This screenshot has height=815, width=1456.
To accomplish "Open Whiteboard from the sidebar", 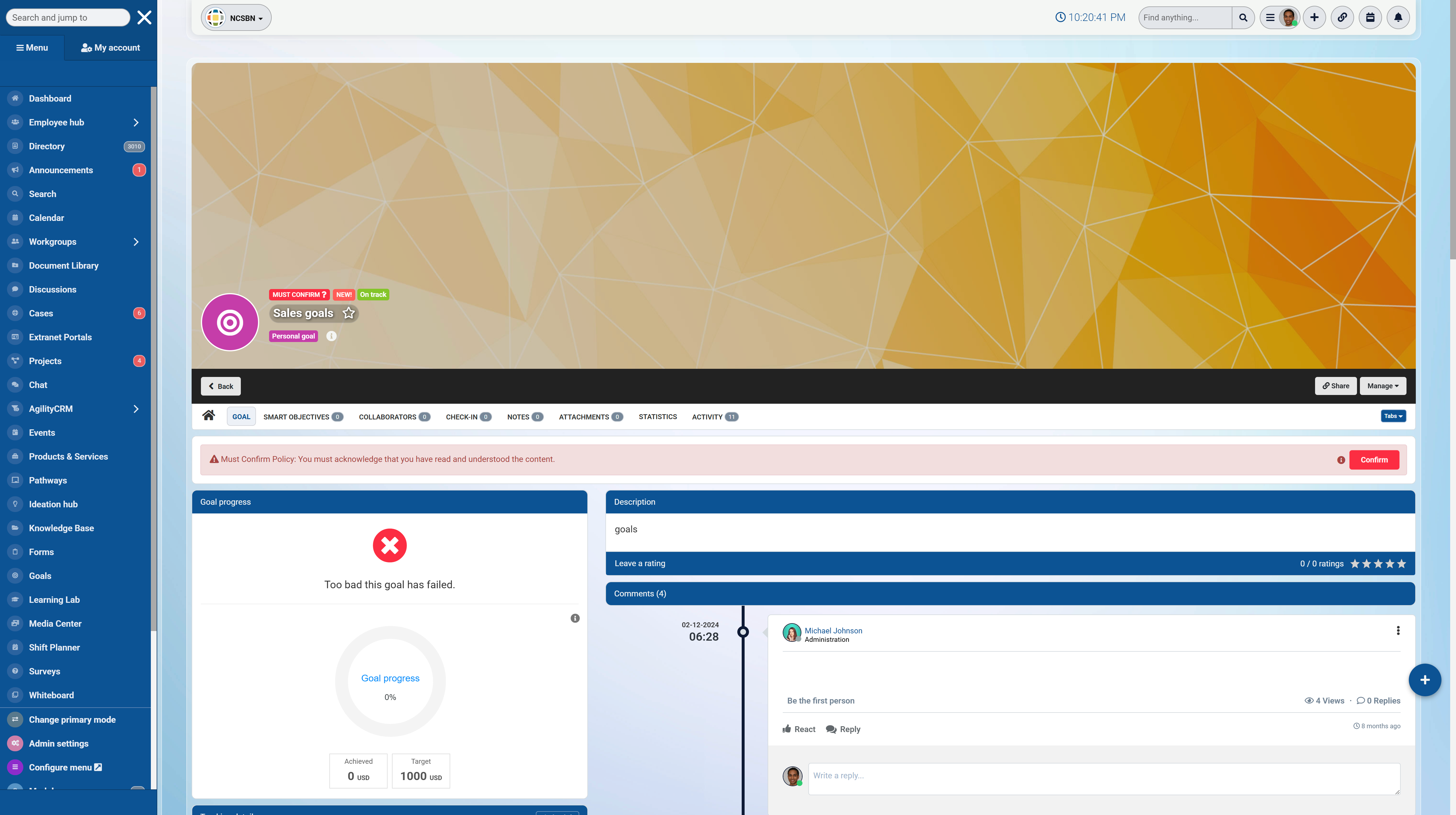I will point(51,695).
